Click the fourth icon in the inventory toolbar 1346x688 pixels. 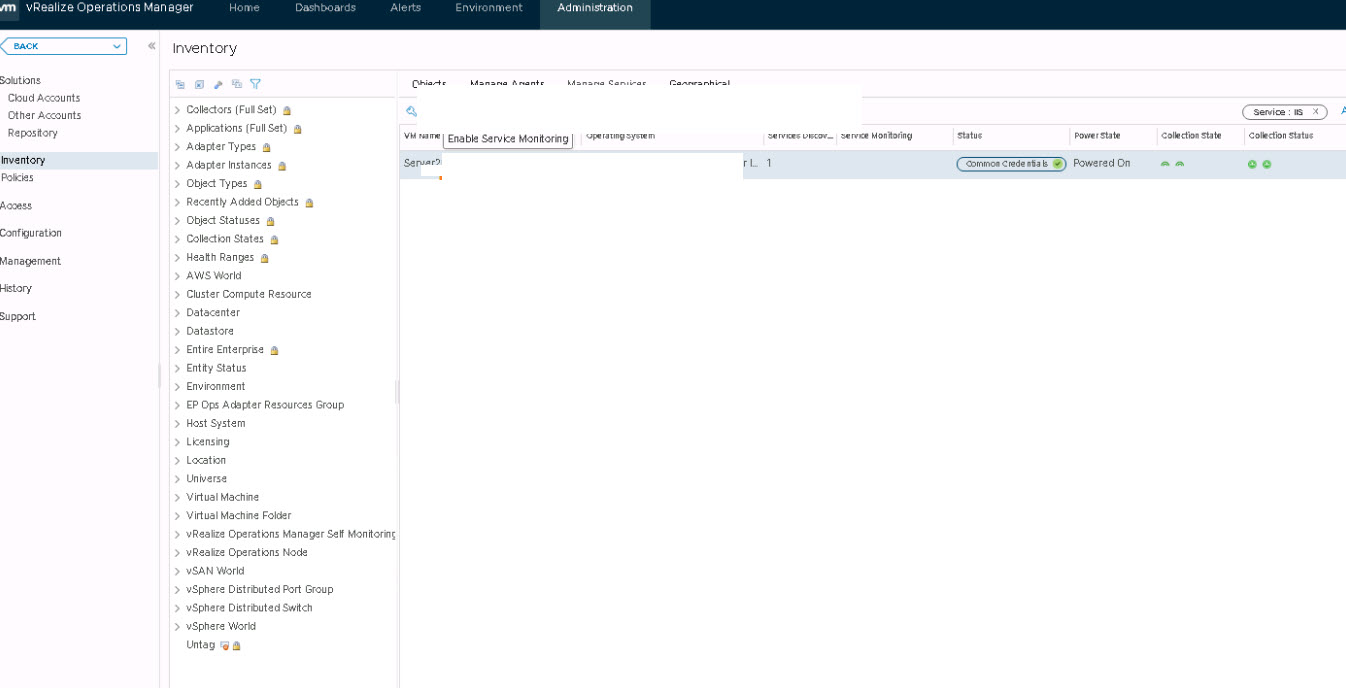[237, 85]
